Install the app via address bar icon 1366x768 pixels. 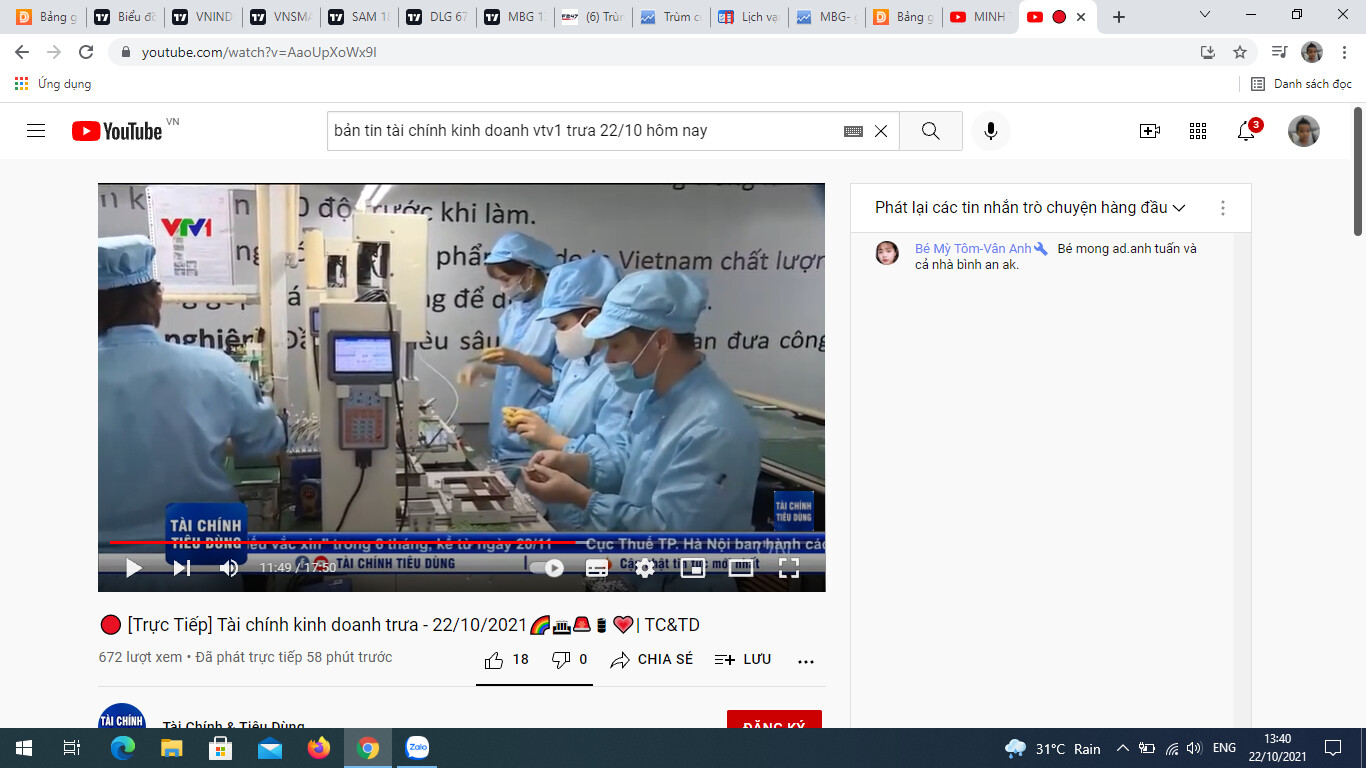tap(1208, 52)
